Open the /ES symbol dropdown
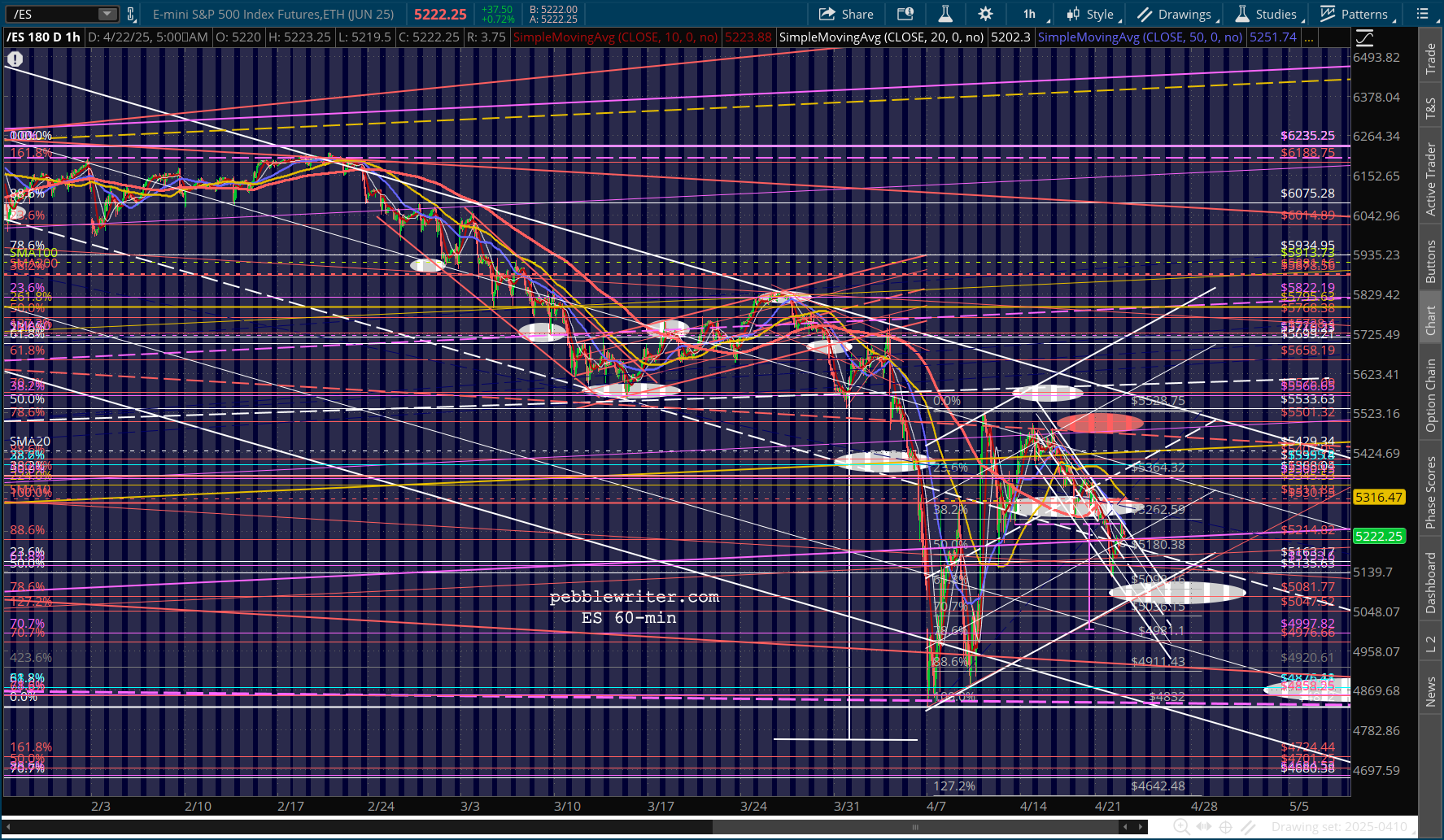The image size is (1444, 840). click(107, 14)
